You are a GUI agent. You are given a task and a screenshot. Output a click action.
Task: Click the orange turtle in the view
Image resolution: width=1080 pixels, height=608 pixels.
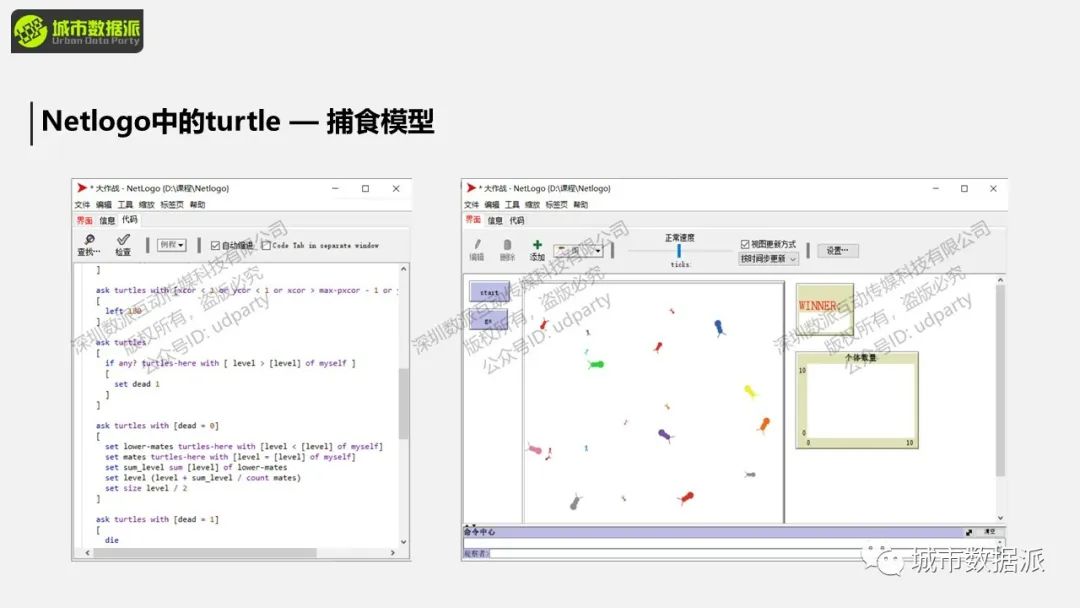tap(764, 425)
